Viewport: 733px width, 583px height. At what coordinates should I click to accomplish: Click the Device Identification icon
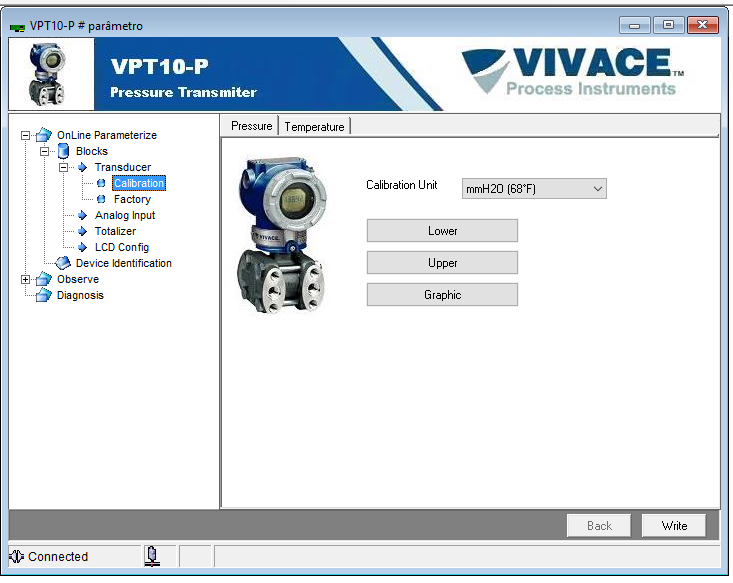point(63,263)
